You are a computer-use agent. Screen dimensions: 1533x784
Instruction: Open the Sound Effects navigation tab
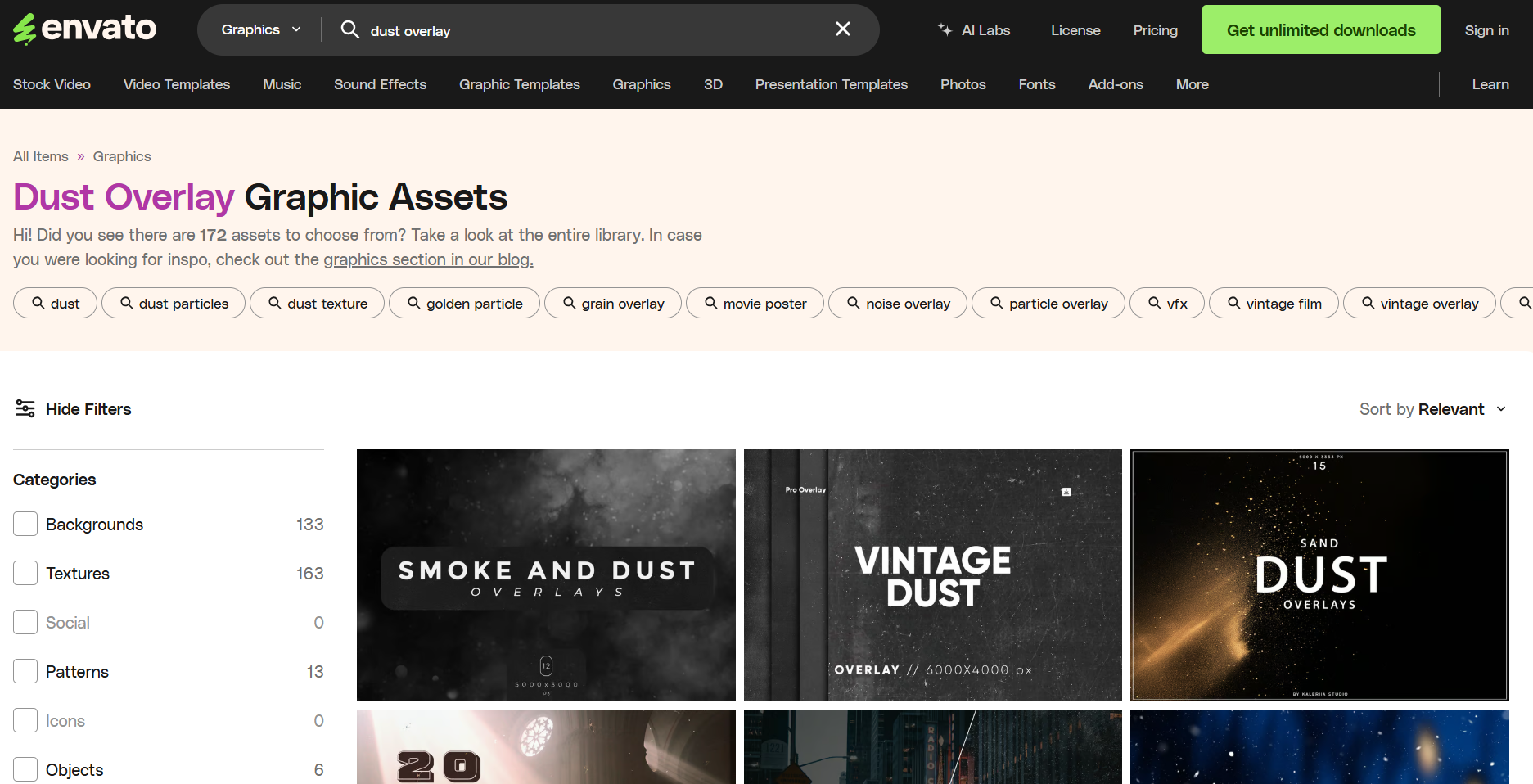coord(380,84)
